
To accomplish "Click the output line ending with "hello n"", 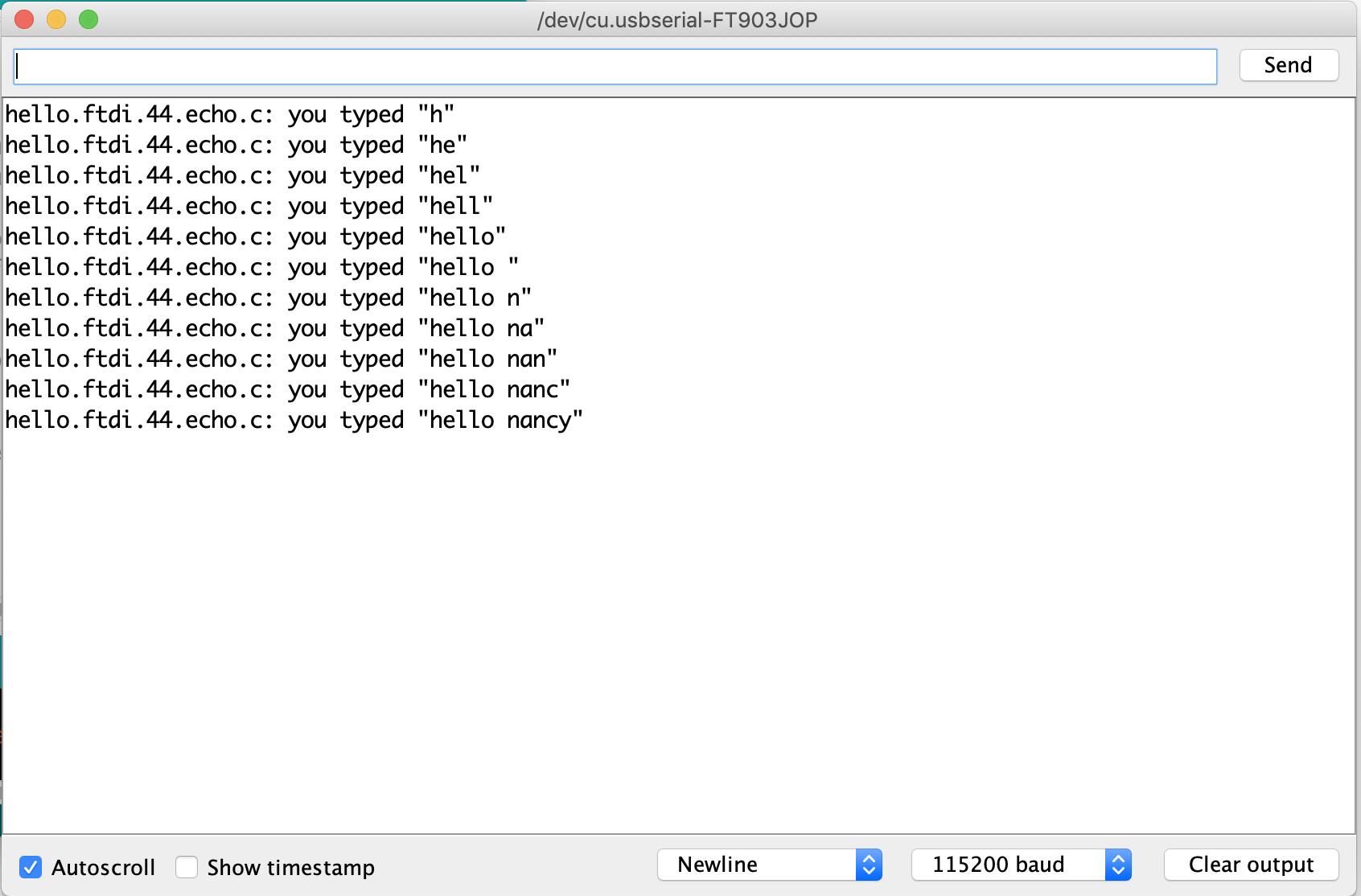I will pyautogui.click(x=269, y=298).
